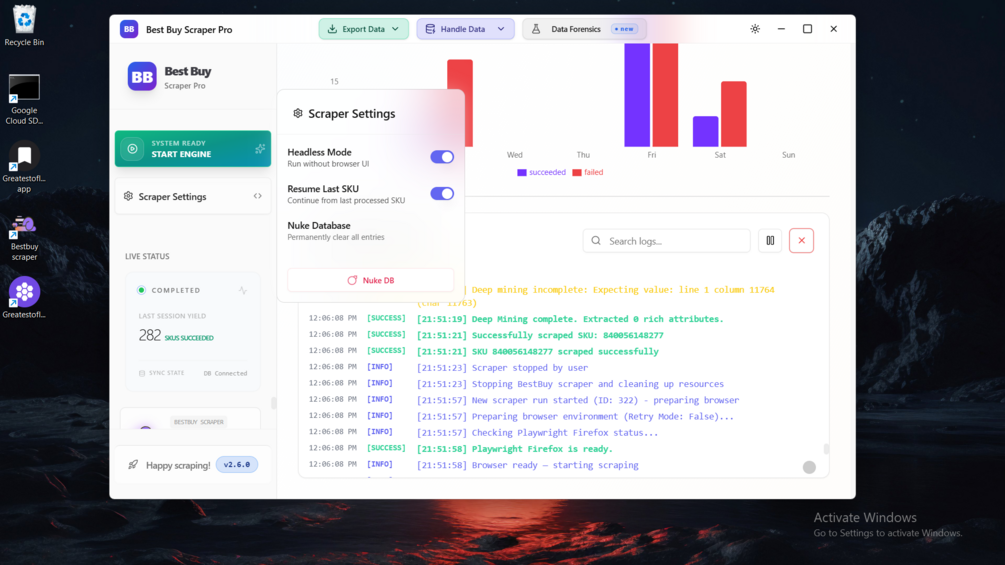Click the sparkle icon on Start Engine
This screenshot has height=565, width=1005.
260,149
